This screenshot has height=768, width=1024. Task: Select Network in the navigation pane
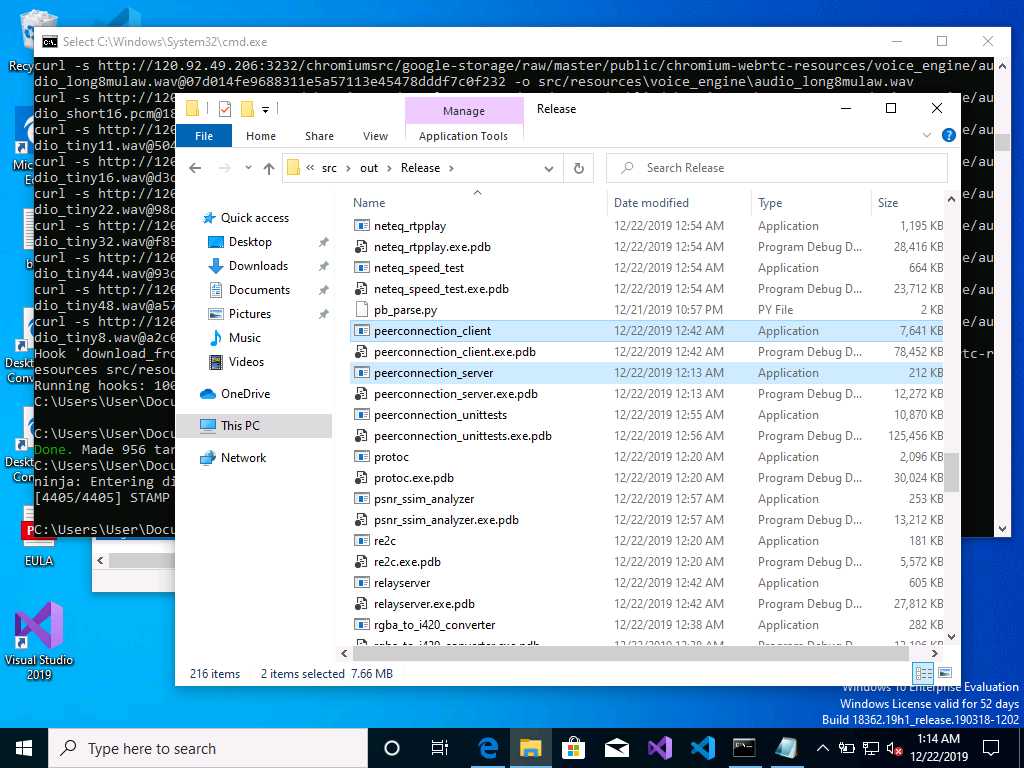point(243,458)
